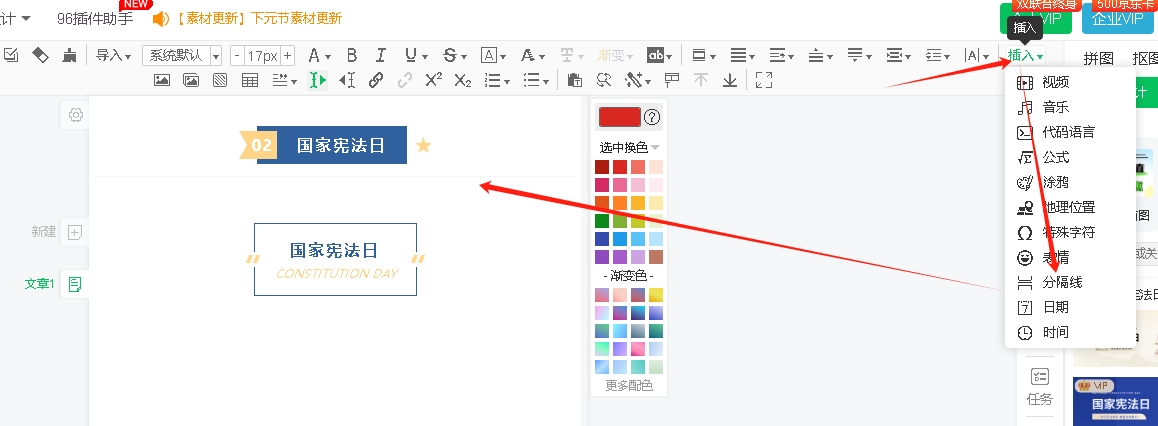Insert an image using picture icon

(161, 80)
